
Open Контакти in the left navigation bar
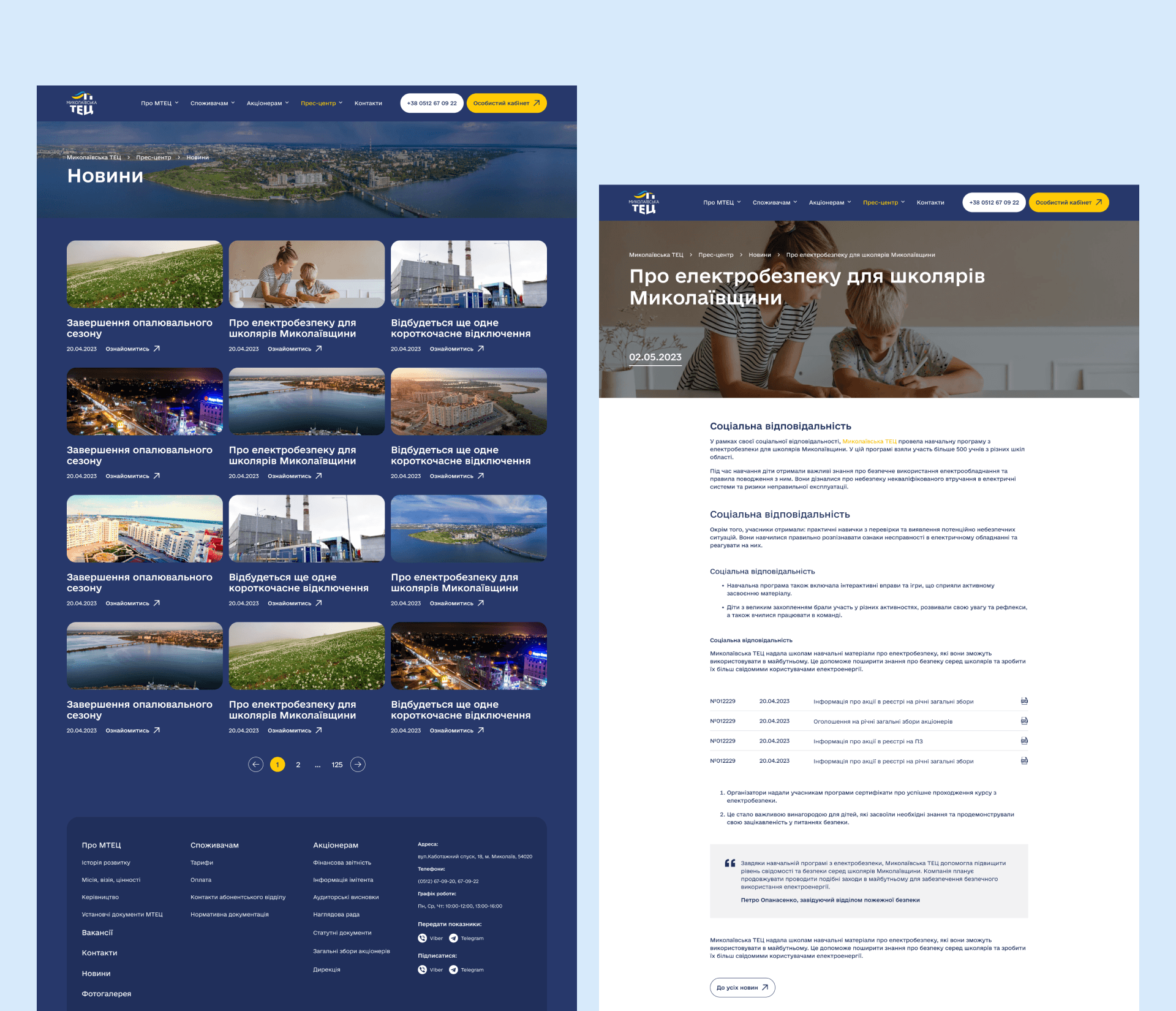(x=368, y=103)
